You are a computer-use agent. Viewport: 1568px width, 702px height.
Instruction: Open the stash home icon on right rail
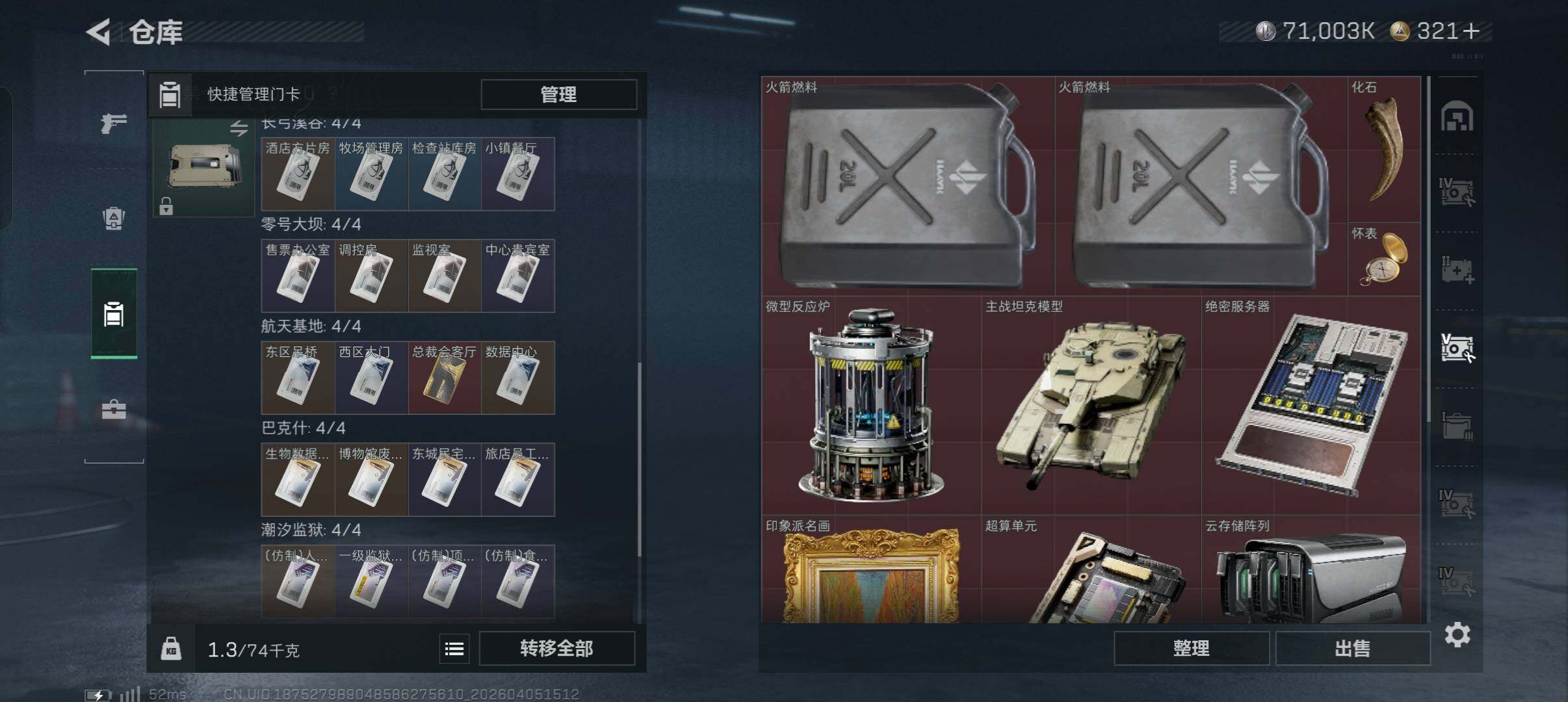click(x=1457, y=116)
